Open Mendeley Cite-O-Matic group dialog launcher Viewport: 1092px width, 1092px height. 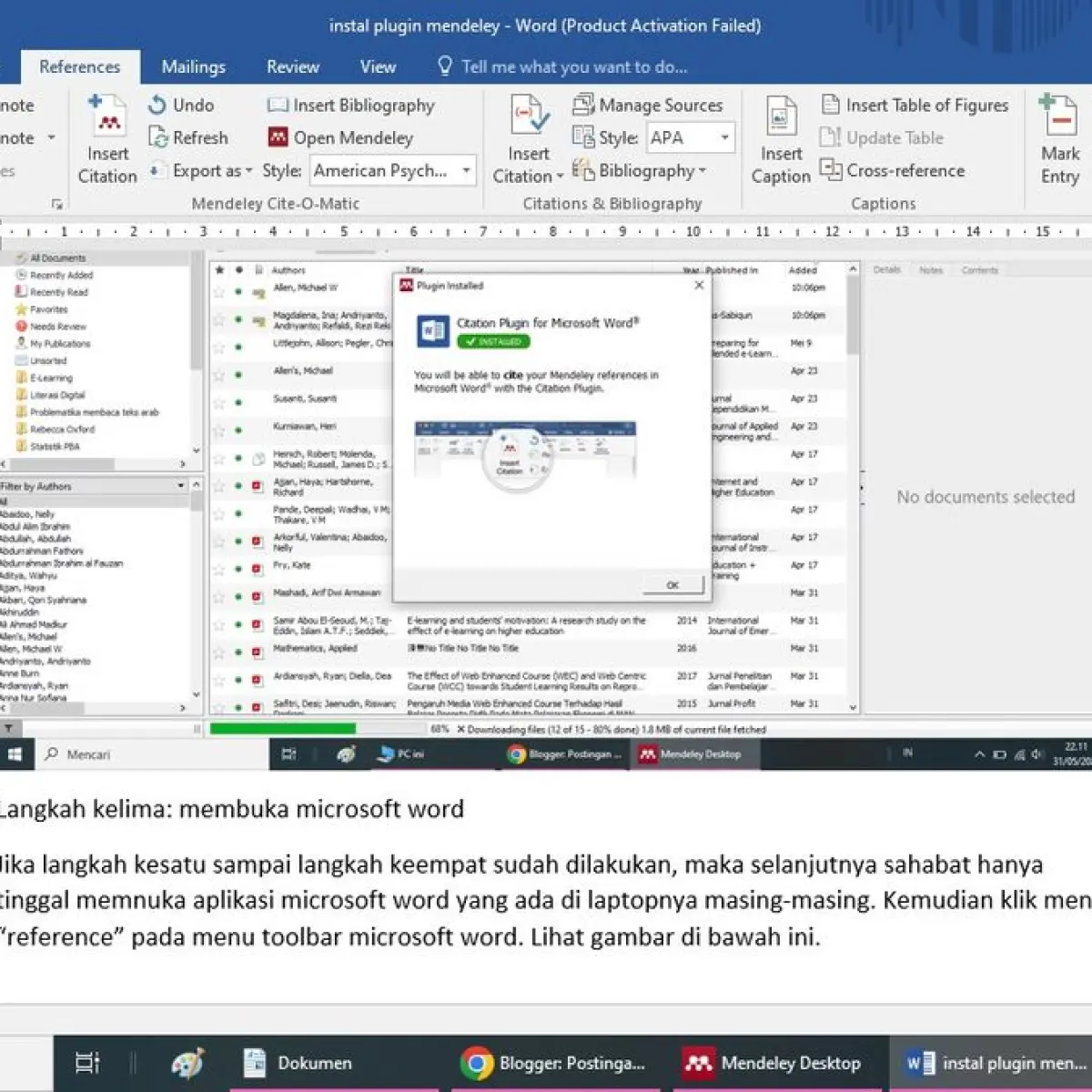(x=56, y=205)
